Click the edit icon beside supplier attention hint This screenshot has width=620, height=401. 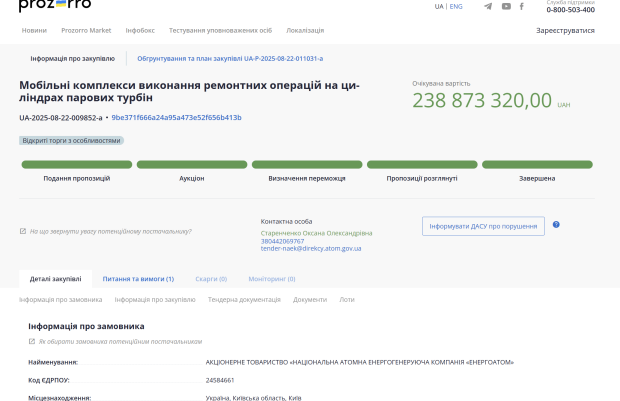coord(23,231)
